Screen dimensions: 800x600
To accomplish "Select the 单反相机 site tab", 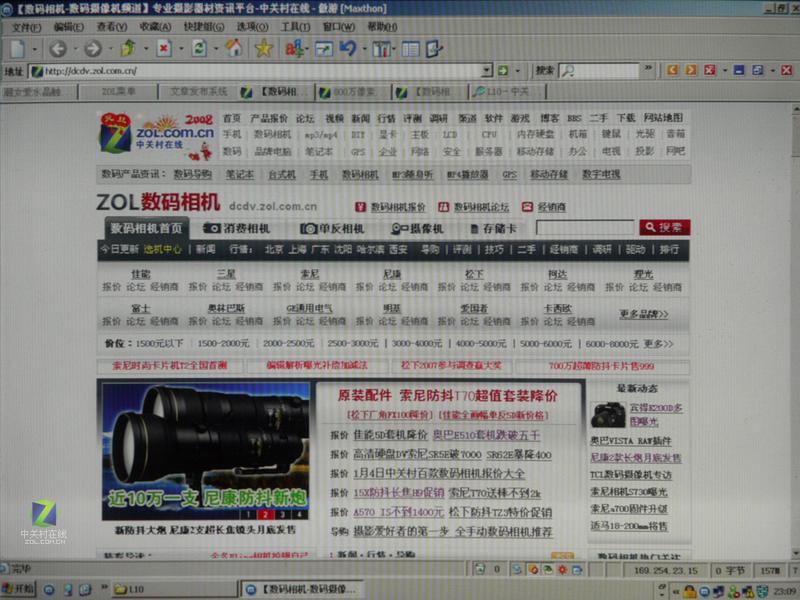I will [332, 229].
